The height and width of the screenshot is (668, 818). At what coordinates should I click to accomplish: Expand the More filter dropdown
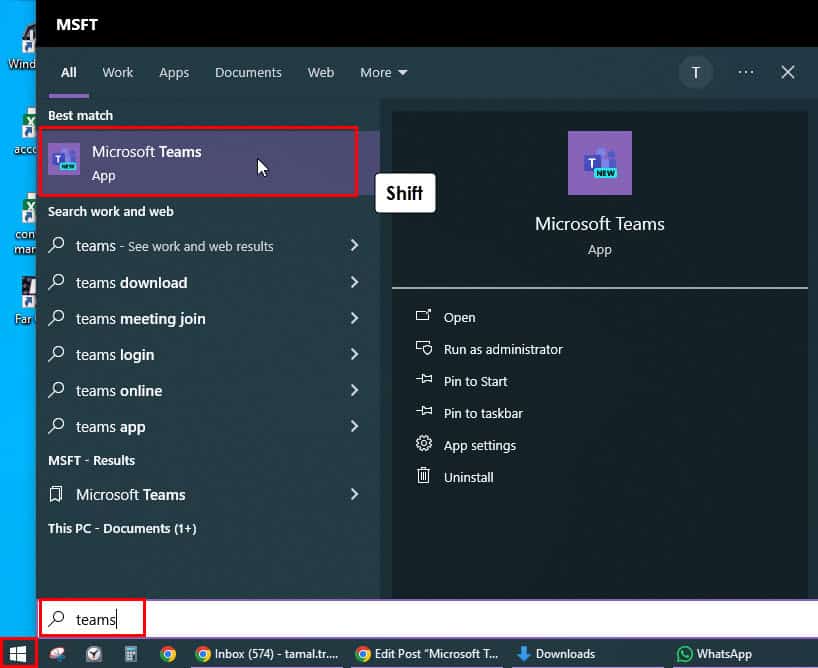click(383, 73)
